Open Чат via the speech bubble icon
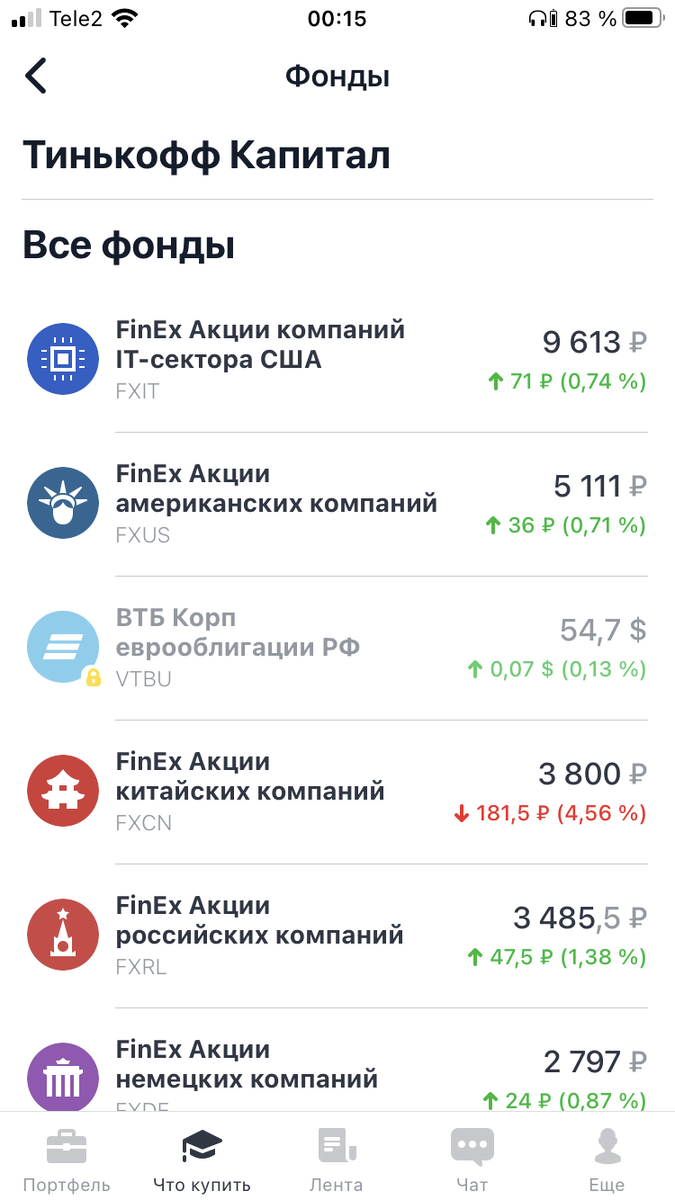Image resolution: width=675 pixels, height=1200 pixels. click(472, 1145)
